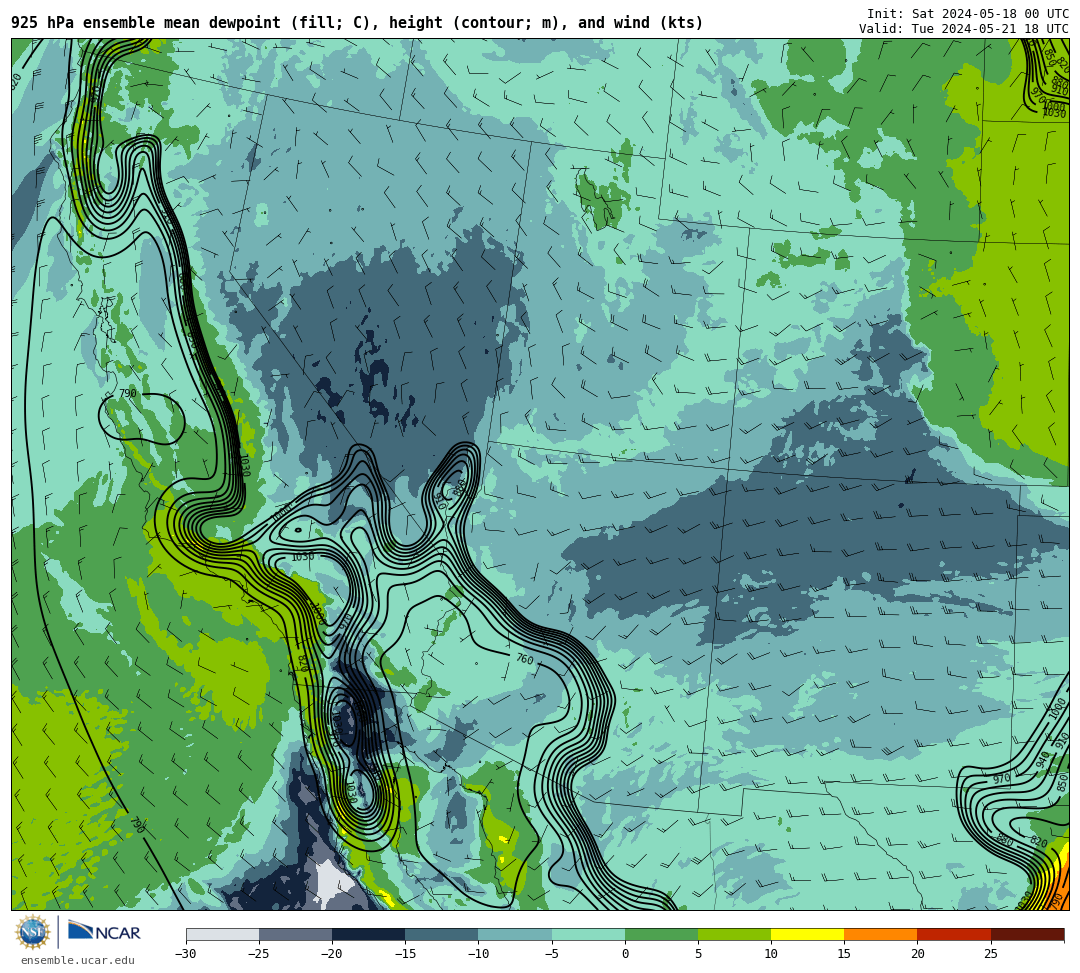The height and width of the screenshot is (973, 1080).
Task: Click the 20 to 25 red swatch
Action: [x=954, y=934]
